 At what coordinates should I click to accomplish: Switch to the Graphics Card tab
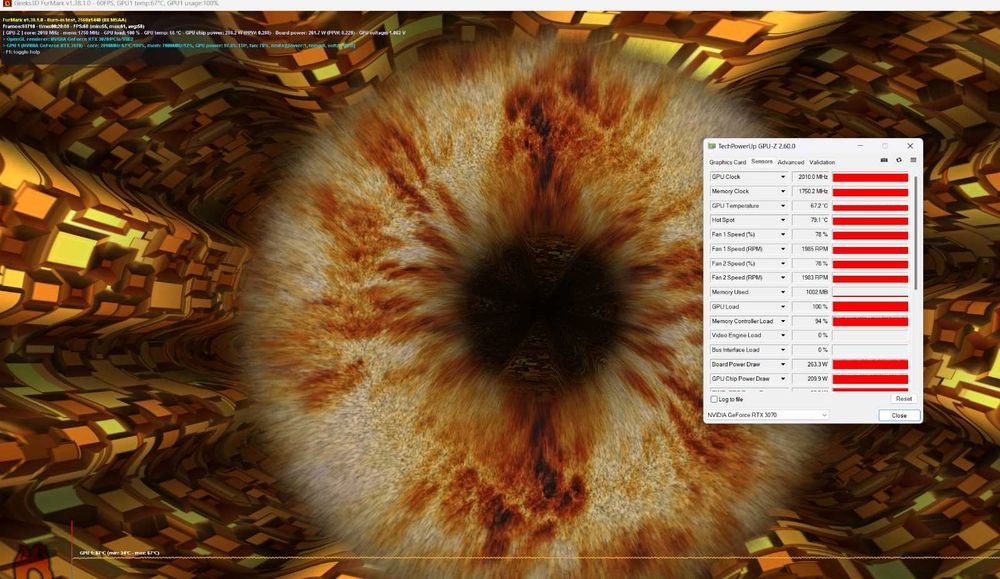click(727, 162)
